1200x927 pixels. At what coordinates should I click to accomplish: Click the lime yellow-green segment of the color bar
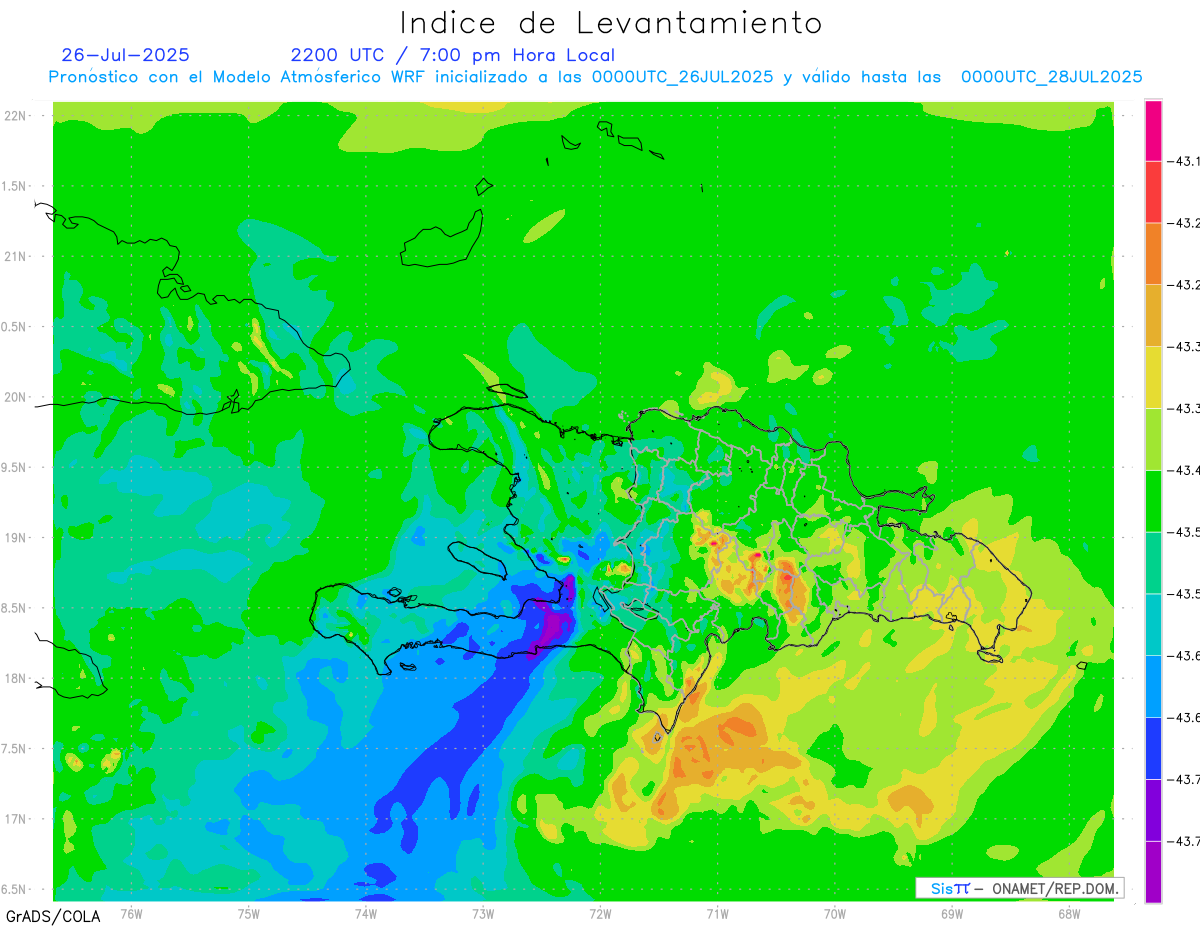click(1153, 439)
